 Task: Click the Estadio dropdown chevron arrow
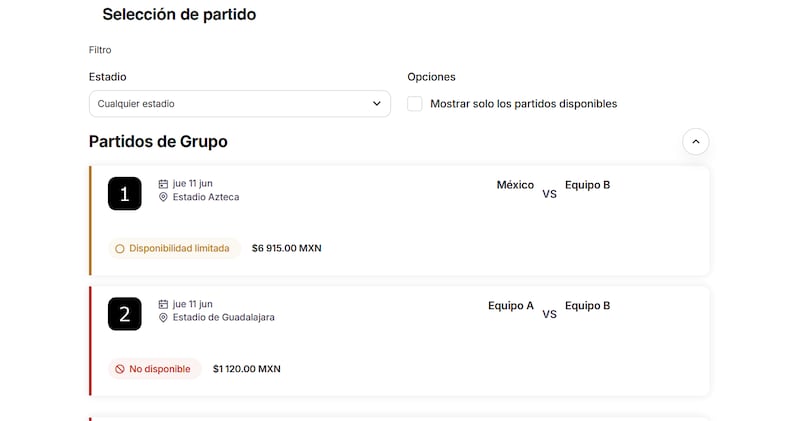coord(376,103)
